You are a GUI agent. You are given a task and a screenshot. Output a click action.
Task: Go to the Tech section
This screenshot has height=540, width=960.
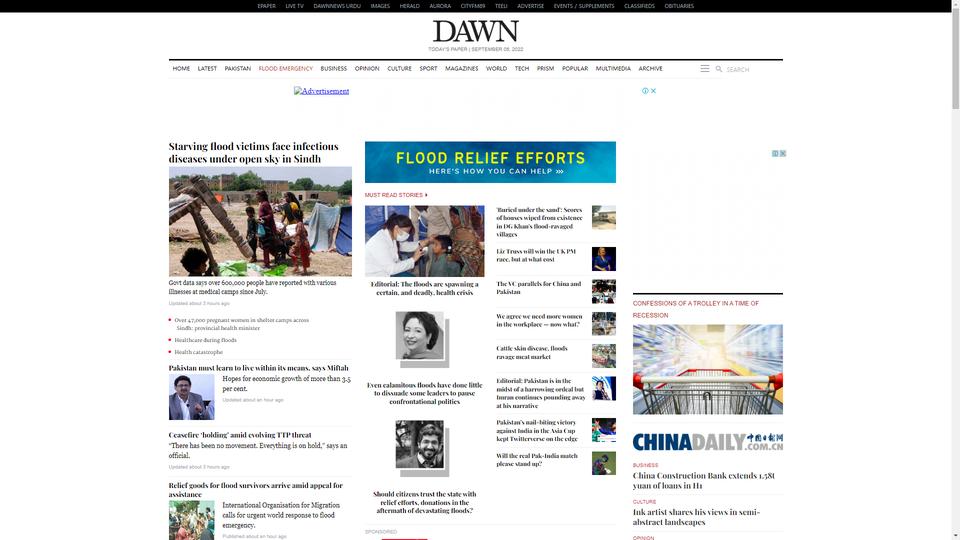click(522, 69)
